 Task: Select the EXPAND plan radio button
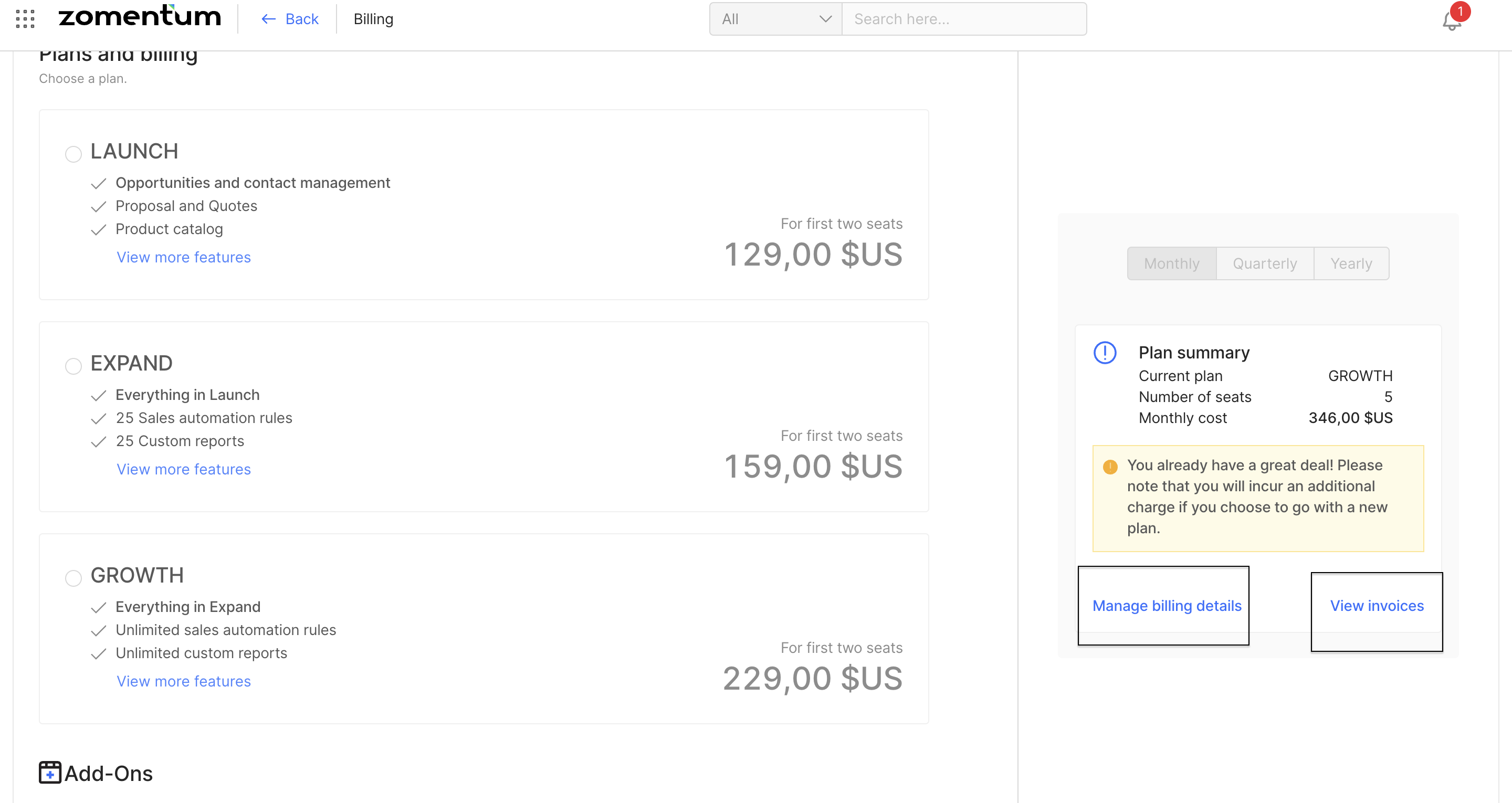[x=73, y=366]
